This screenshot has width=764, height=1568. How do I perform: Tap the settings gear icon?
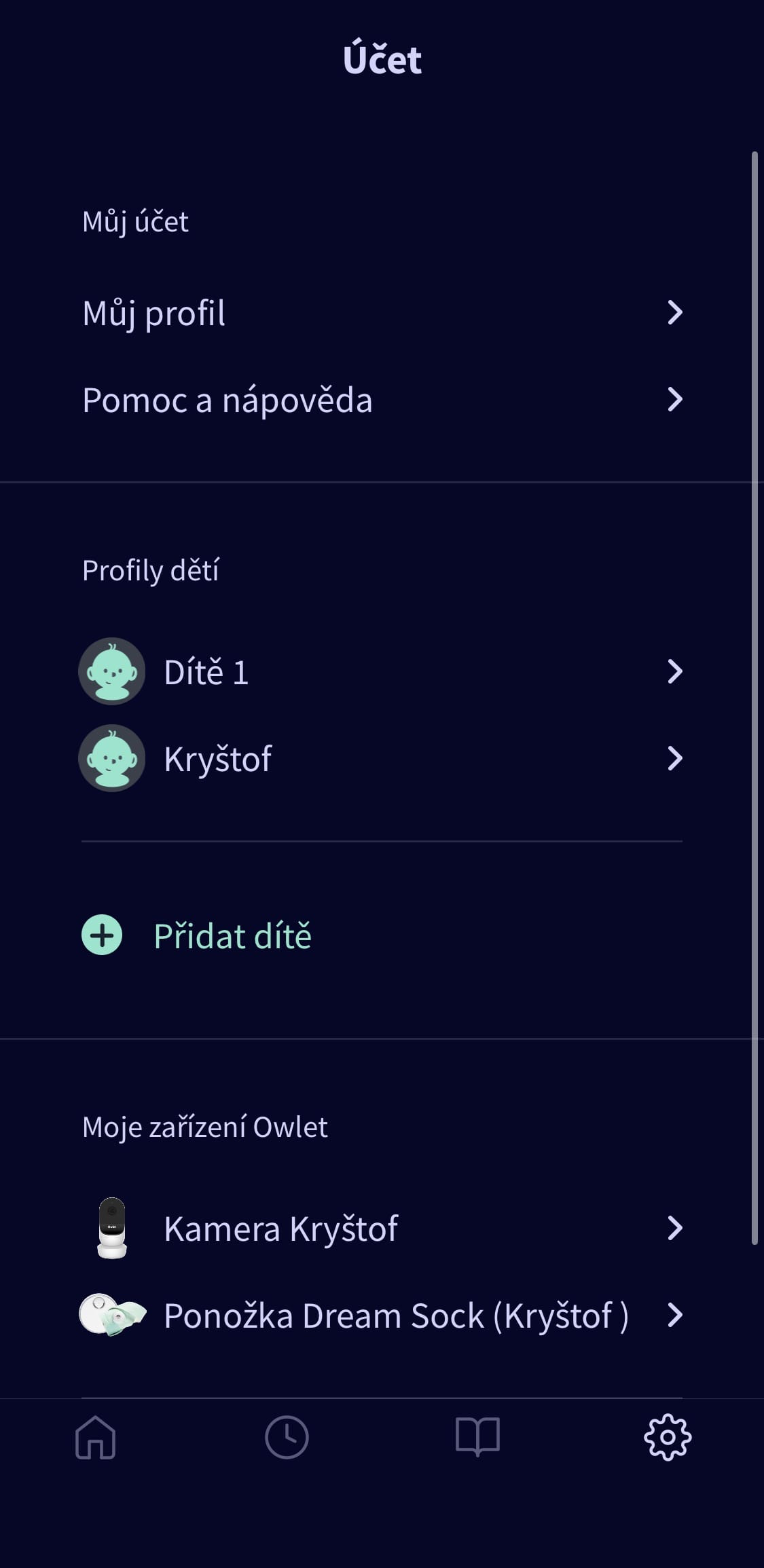click(668, 1437)
